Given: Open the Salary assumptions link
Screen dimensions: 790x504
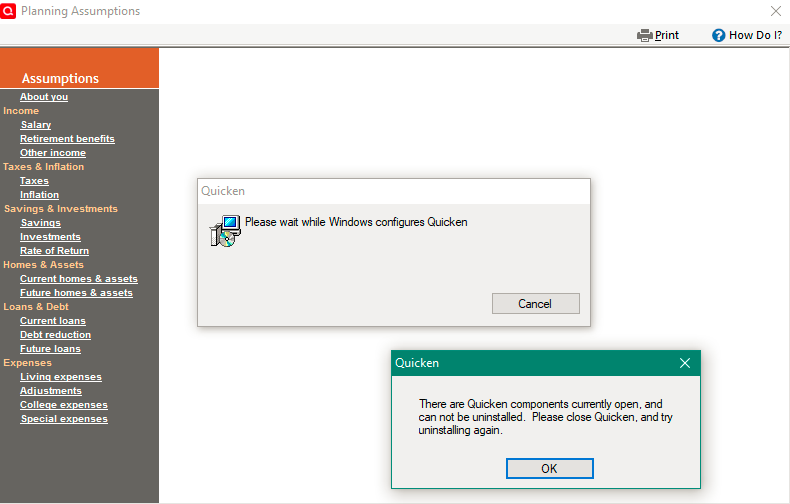Looking at the screenshot, I should point(36,124).
